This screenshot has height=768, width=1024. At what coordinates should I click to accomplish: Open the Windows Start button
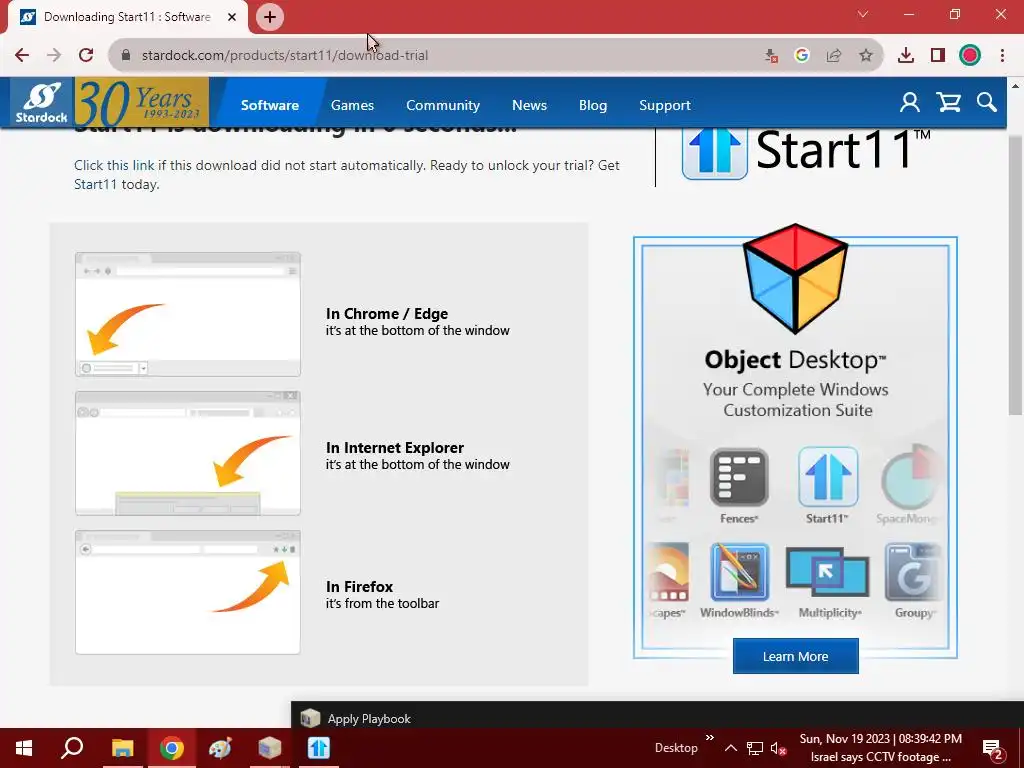point(24,748)
